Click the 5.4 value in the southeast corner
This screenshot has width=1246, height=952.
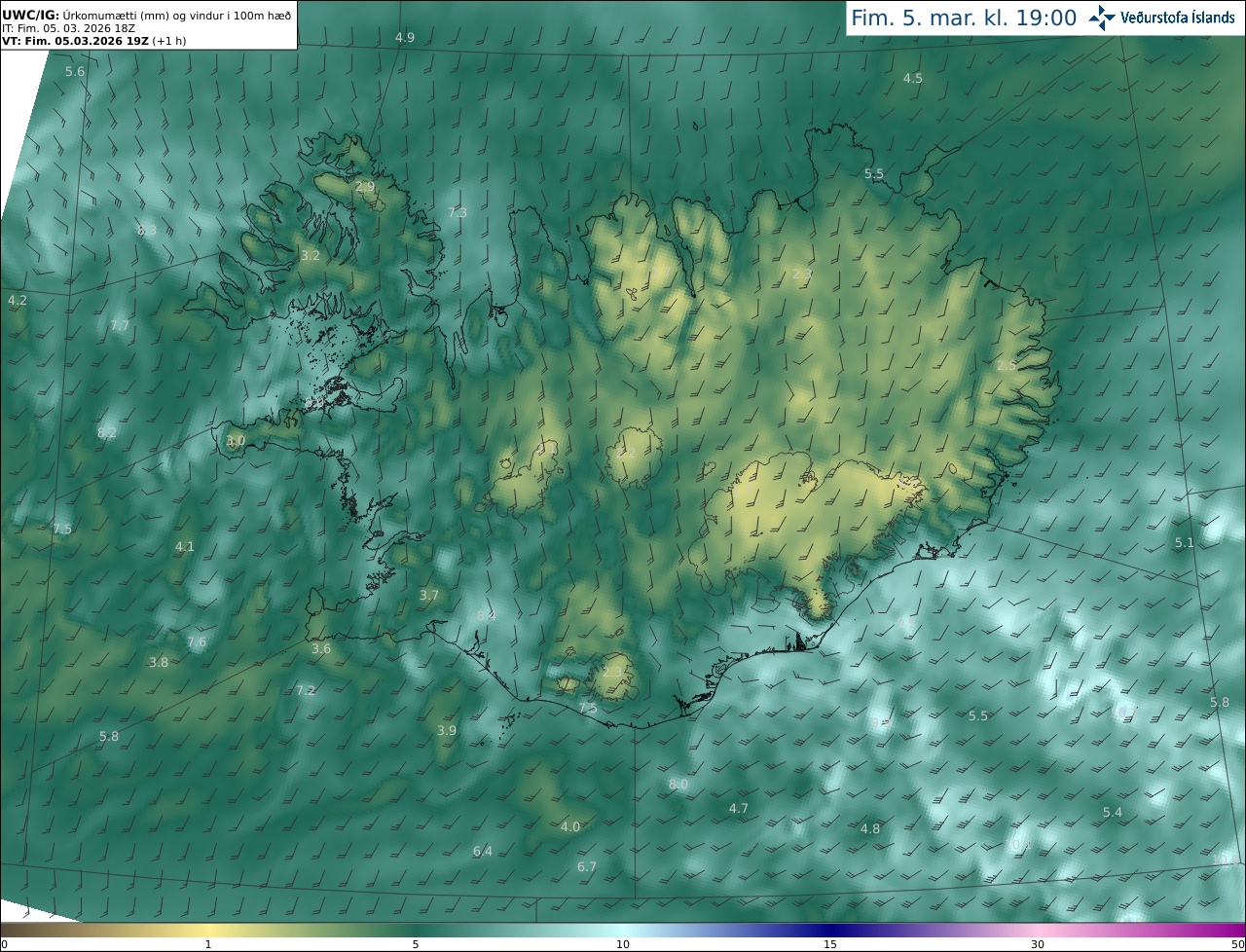(x=1113, y=812)
